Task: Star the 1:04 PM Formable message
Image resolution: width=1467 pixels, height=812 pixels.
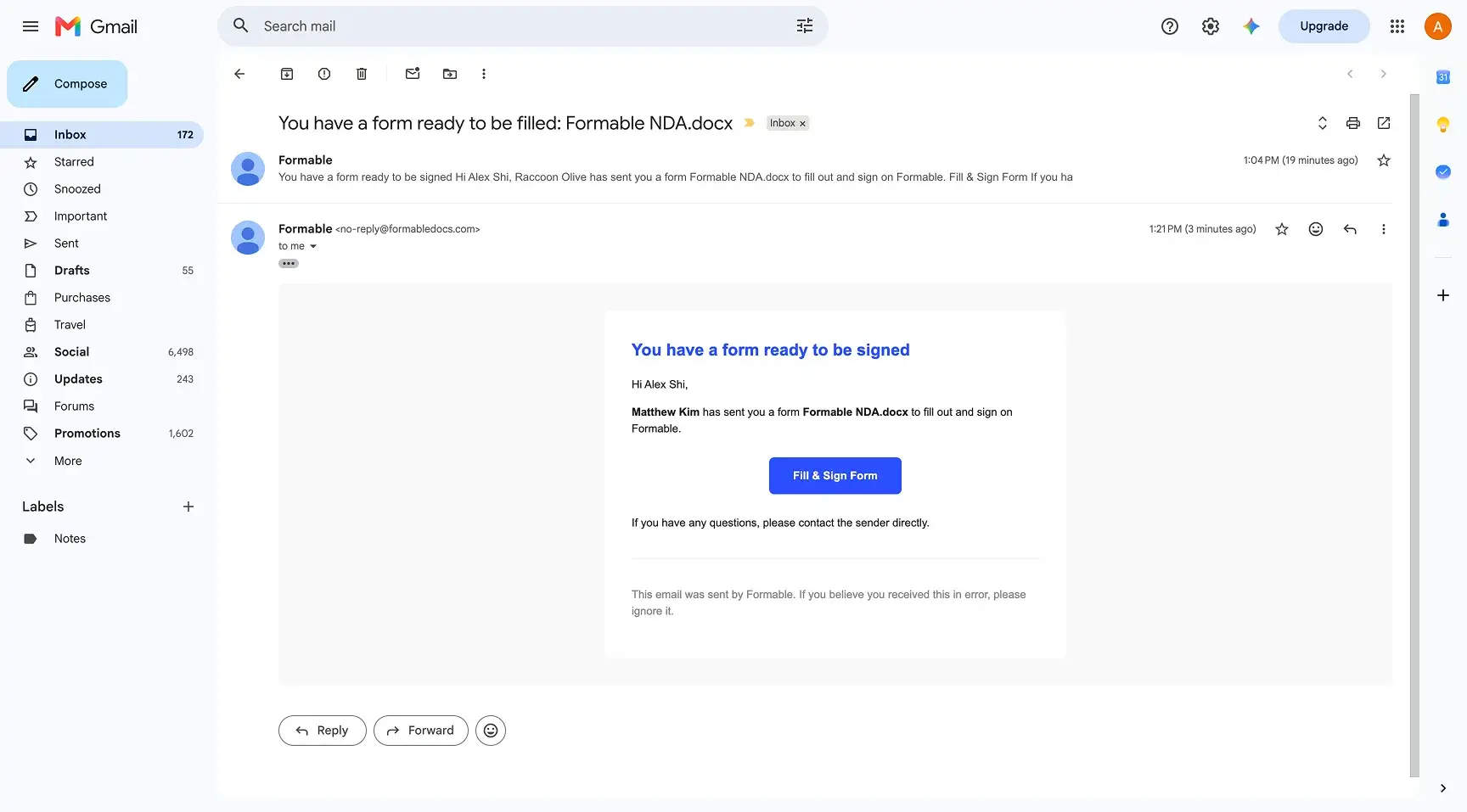Action: pos(1384,160)
